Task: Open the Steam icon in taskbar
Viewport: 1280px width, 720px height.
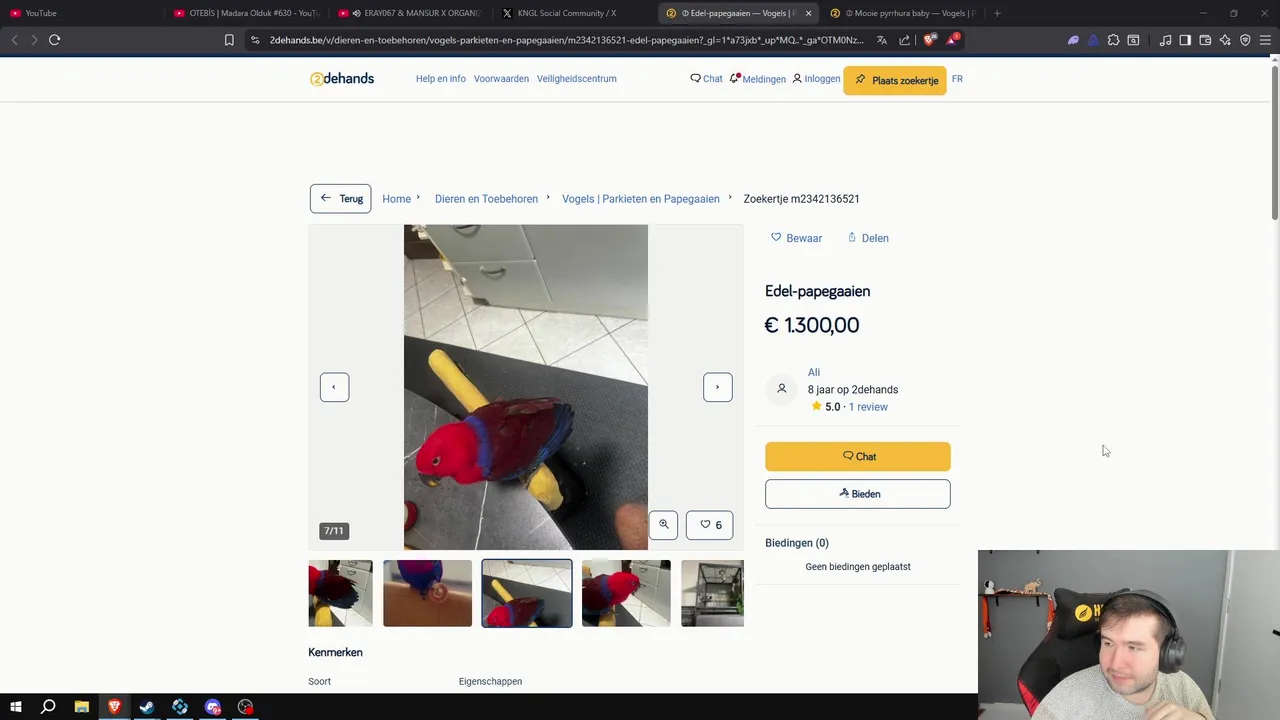Action: click(x=147, y=707)
